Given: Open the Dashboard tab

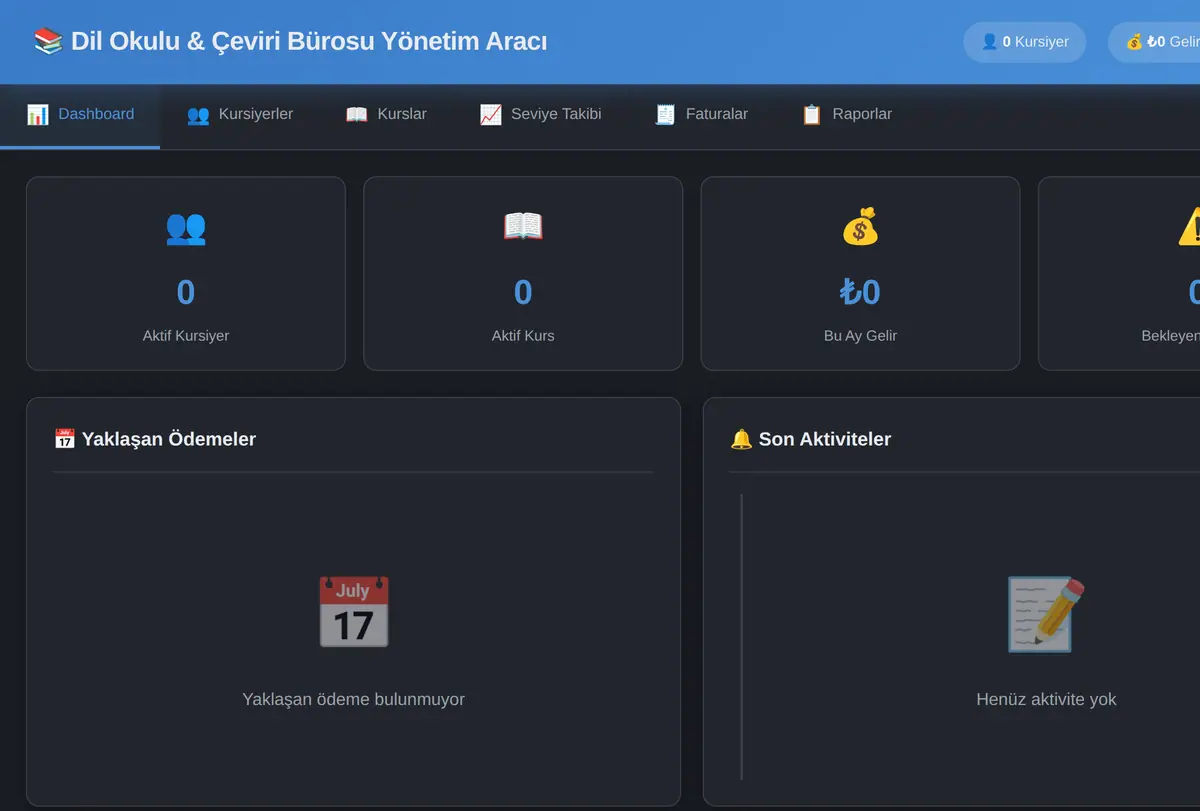Looking at the screenshot, I should (x=80, y=115).
